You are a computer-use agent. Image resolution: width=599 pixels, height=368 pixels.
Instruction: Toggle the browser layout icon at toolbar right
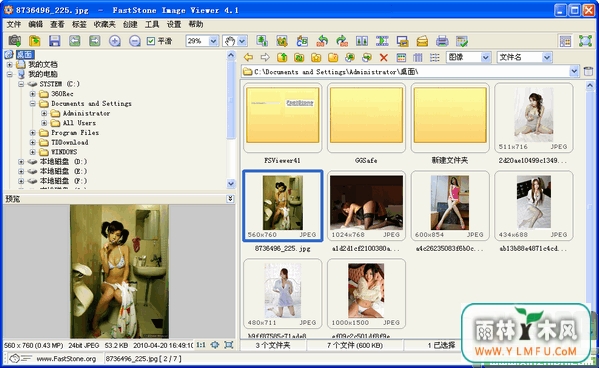(x=565, y=41)
